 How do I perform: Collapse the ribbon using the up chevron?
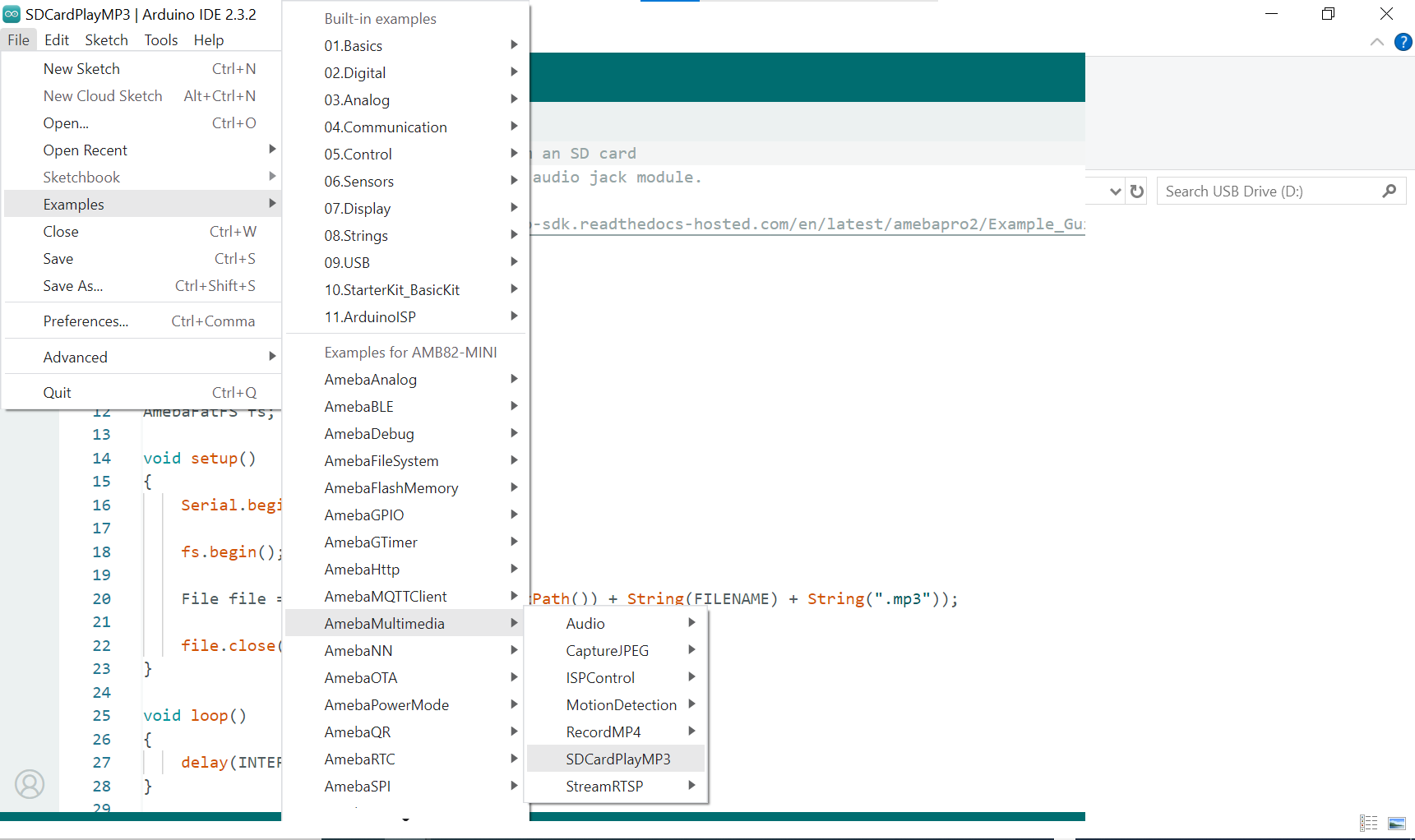(1376, 42)
